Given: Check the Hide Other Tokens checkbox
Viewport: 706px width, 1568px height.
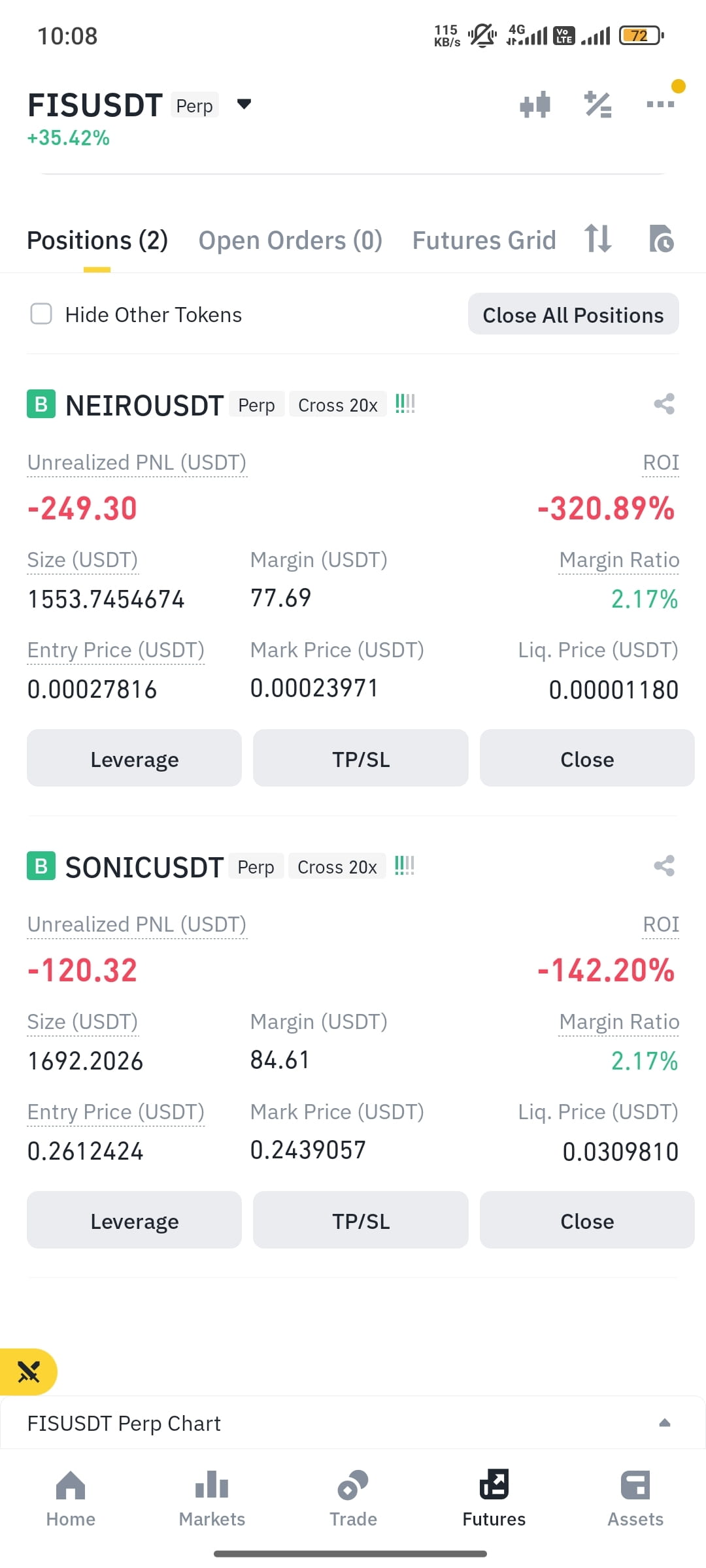Looking at the screenshot, I should tap(41, 314).
